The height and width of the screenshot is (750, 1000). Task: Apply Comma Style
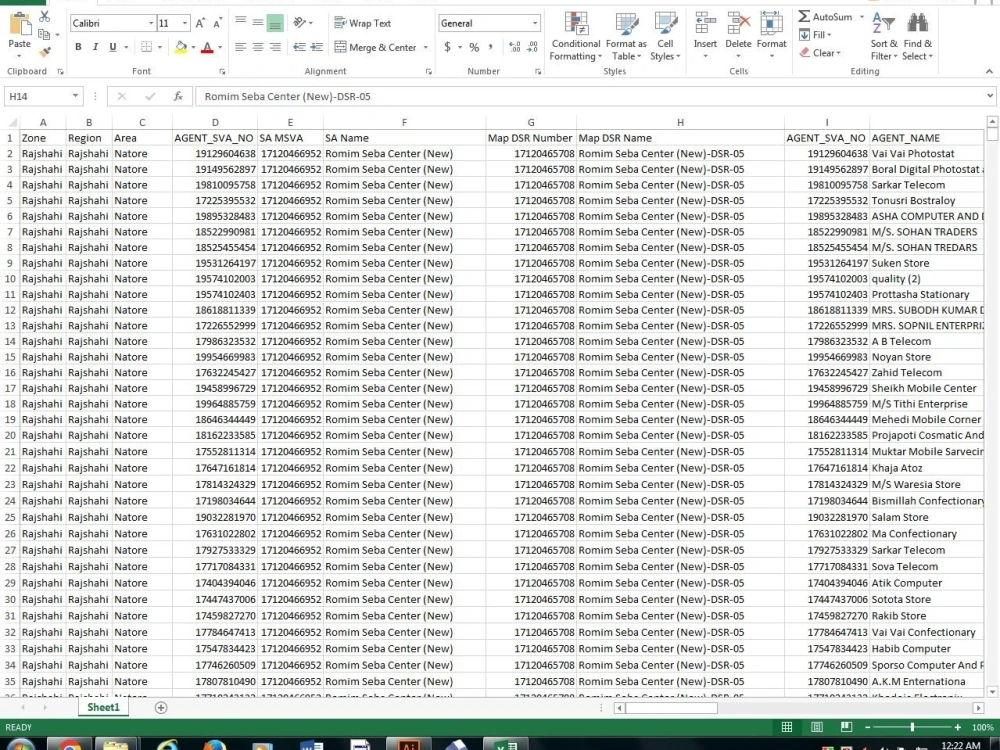coord(490,47)
